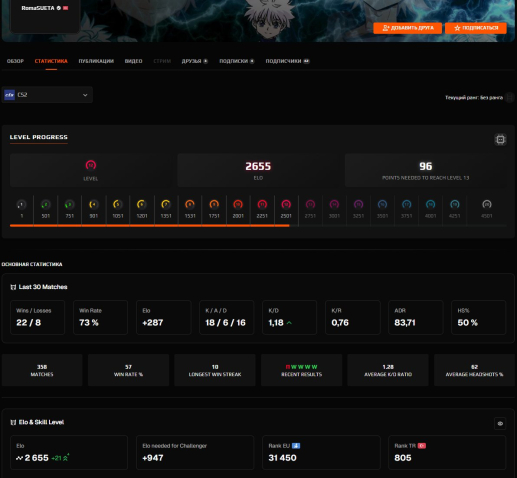This screenshot has width=517, height=478.
Task: Click the Last 30 Matches trophy icon
Action: (13, 287)
